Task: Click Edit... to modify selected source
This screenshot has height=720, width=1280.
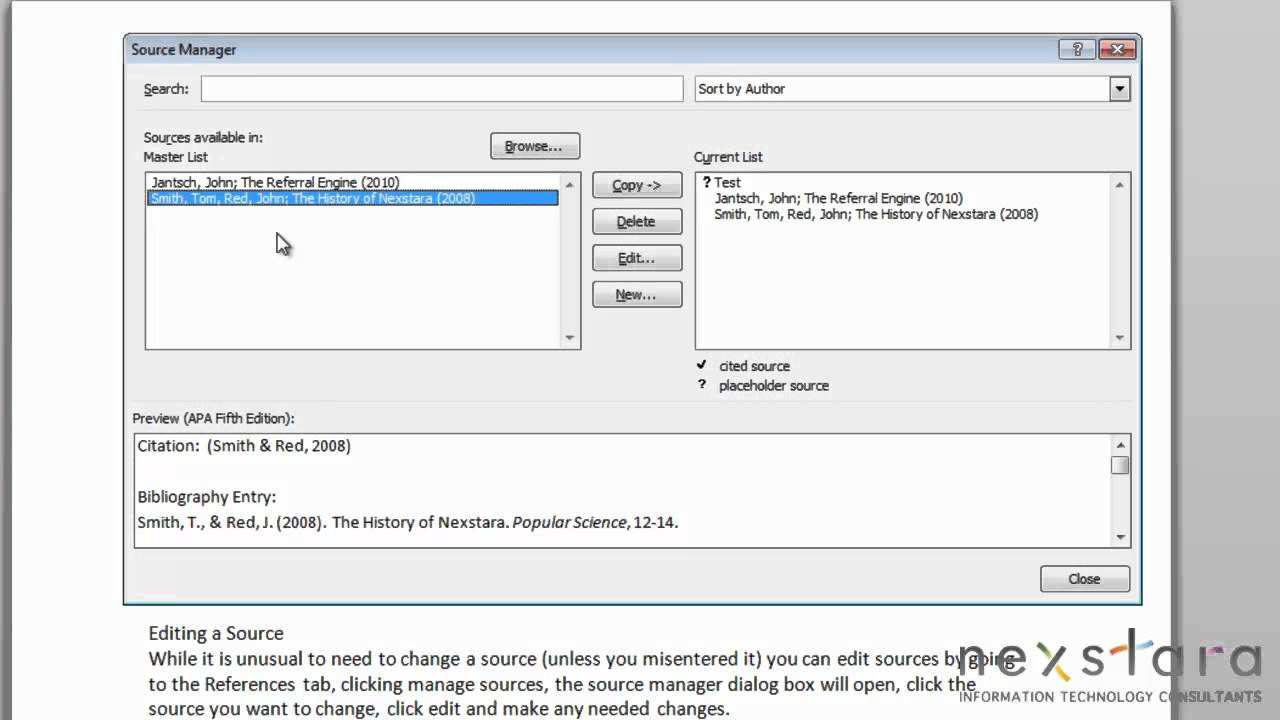Action: tap(637, 258)
